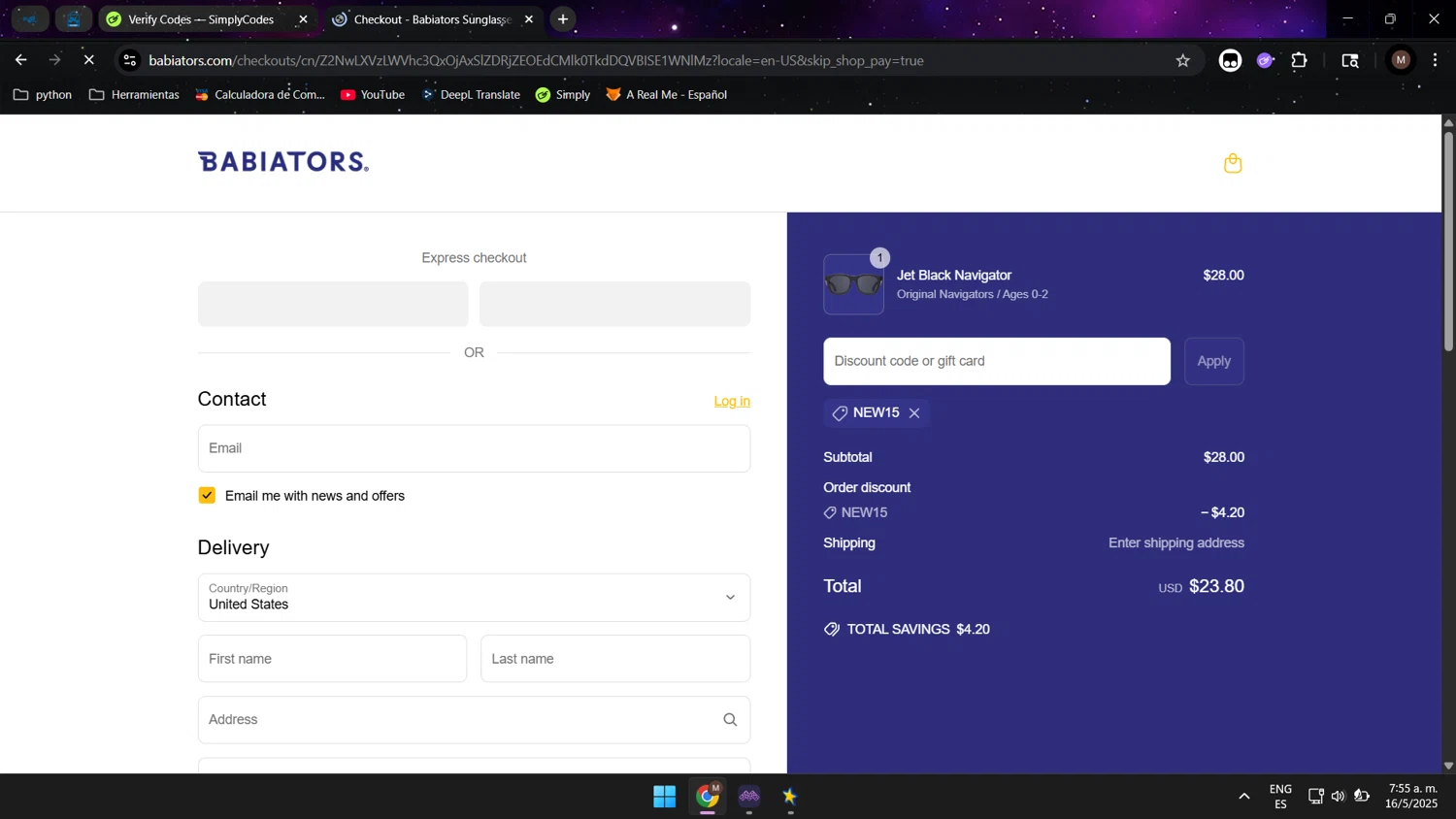The width and height of the screenshot is (1456, 819).
Task: Open the ENG ES language switcher
Action: click(x=1280, y=797)
